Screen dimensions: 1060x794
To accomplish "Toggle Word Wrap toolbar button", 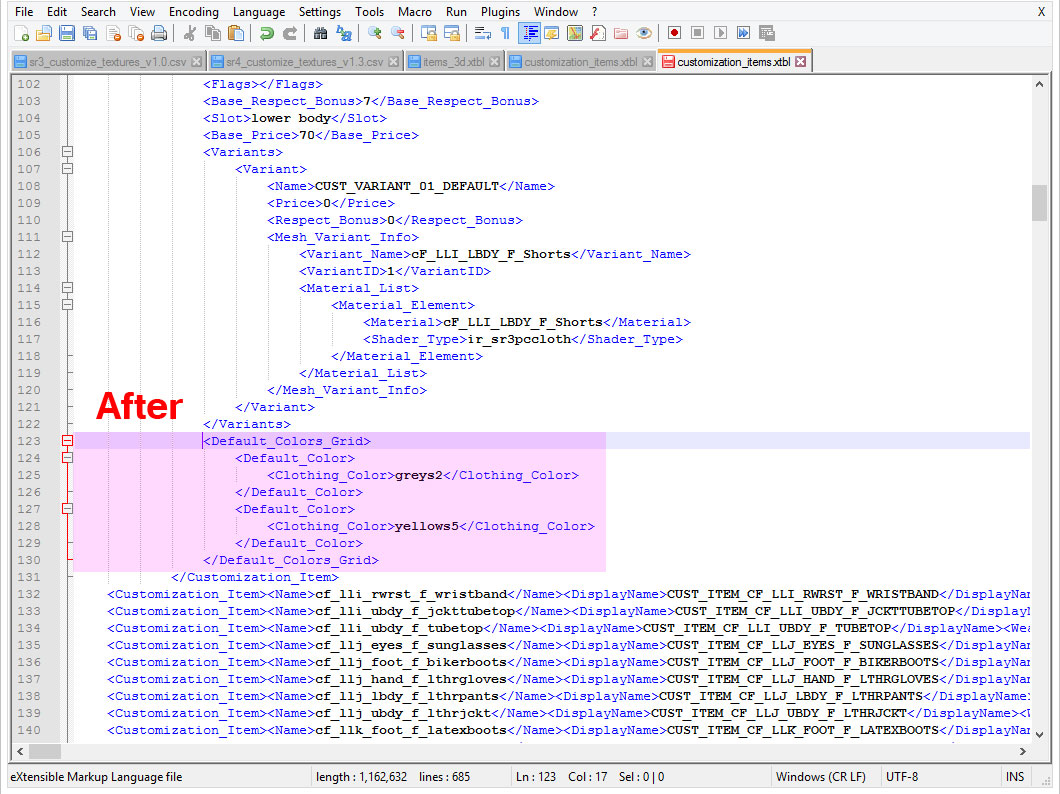I will coord(482,33).
